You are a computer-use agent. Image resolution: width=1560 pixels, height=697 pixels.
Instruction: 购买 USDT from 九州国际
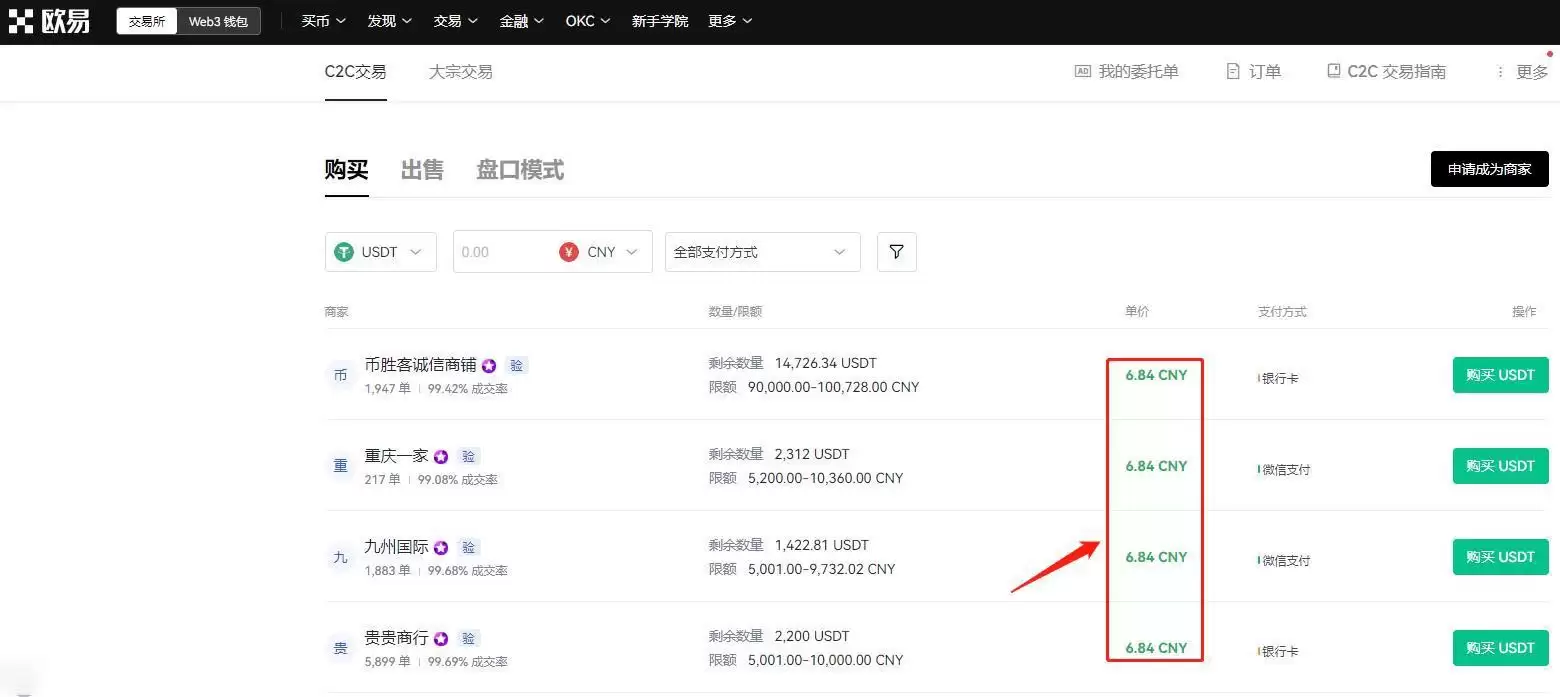coord(1499,556)
